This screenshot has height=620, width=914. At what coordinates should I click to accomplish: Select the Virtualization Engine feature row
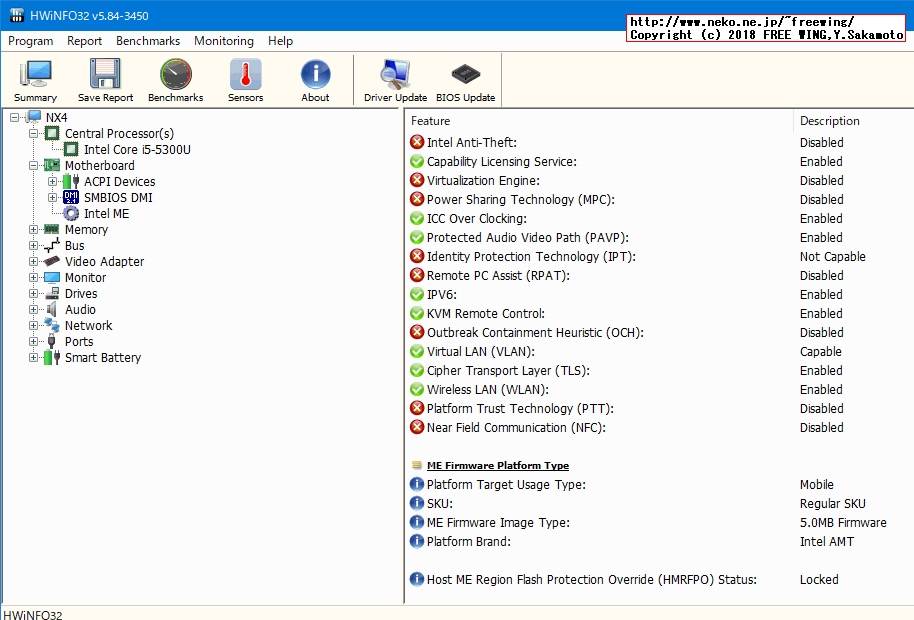(483, 181)
